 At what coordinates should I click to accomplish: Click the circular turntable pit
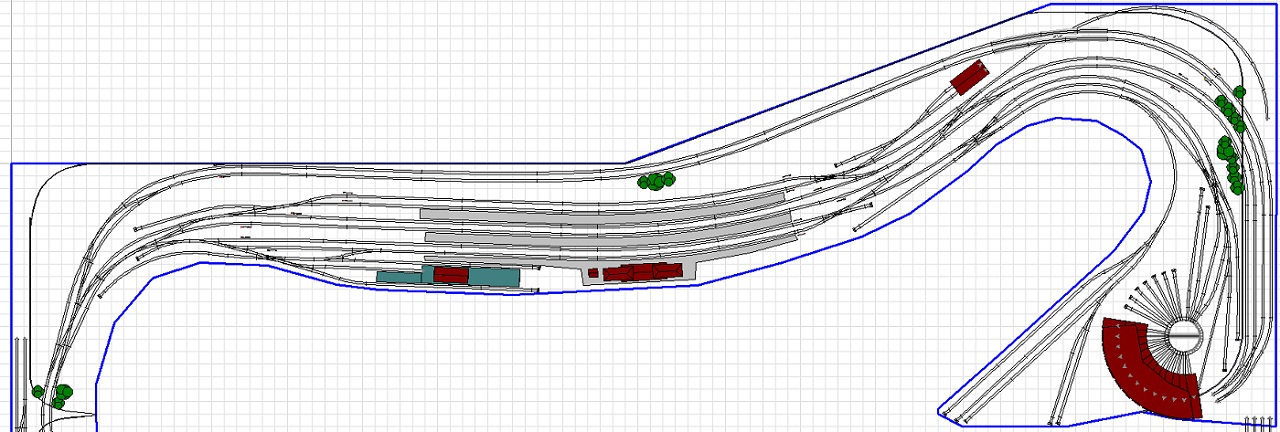click(1184, 335)
